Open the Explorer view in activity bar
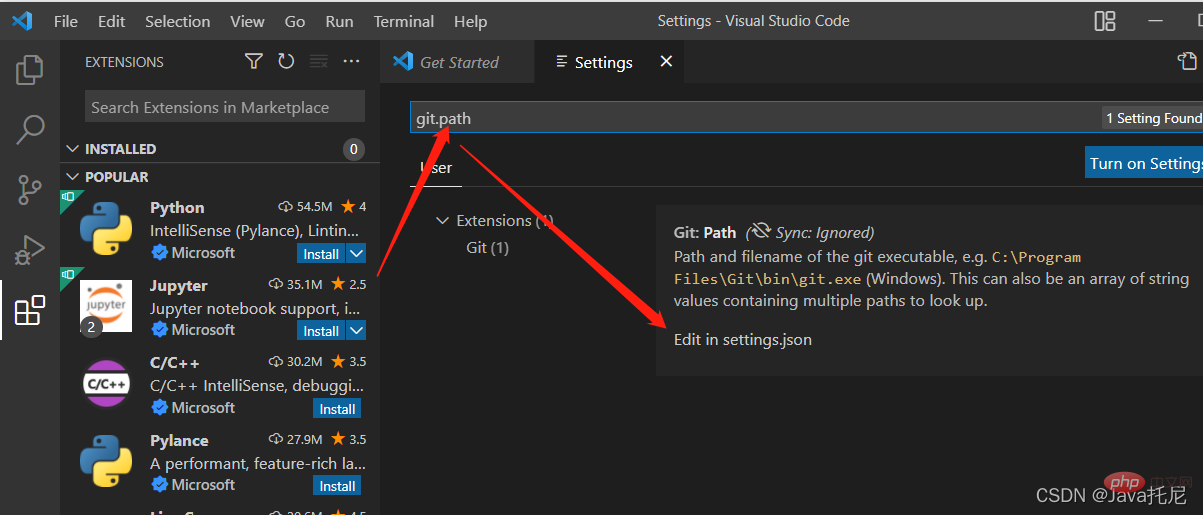Viewport: 1203px width, 515px height. (x=30, y=70)
